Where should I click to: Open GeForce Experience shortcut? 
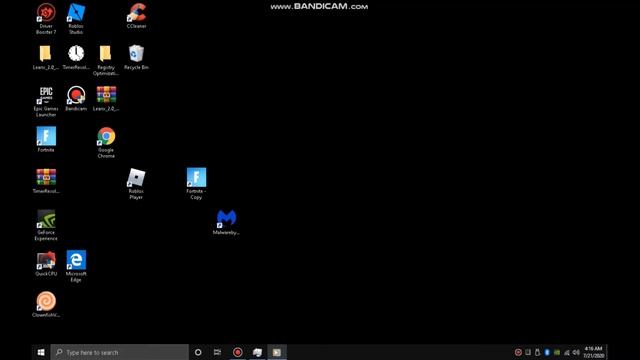pyautogui.click(x=46, y=225)
